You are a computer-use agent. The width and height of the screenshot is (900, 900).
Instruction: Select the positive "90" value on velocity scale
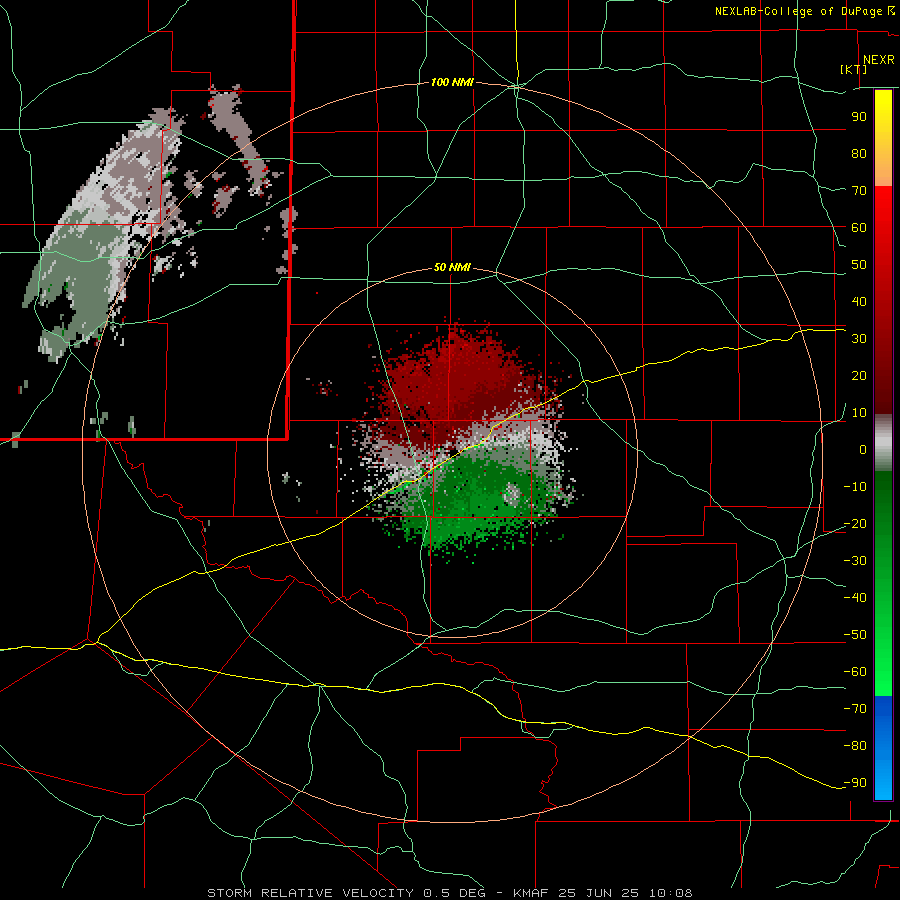pos(859,117)
